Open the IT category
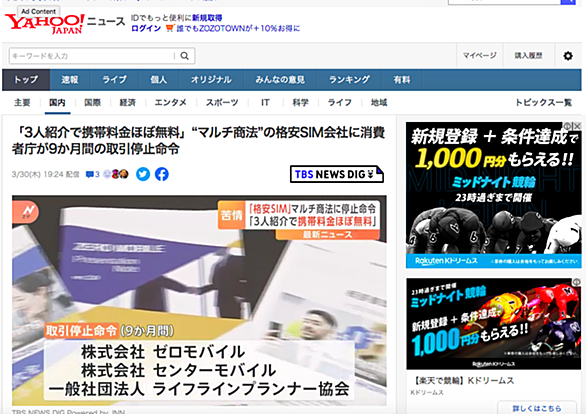The image size is (586, 414). click(265, 102)
